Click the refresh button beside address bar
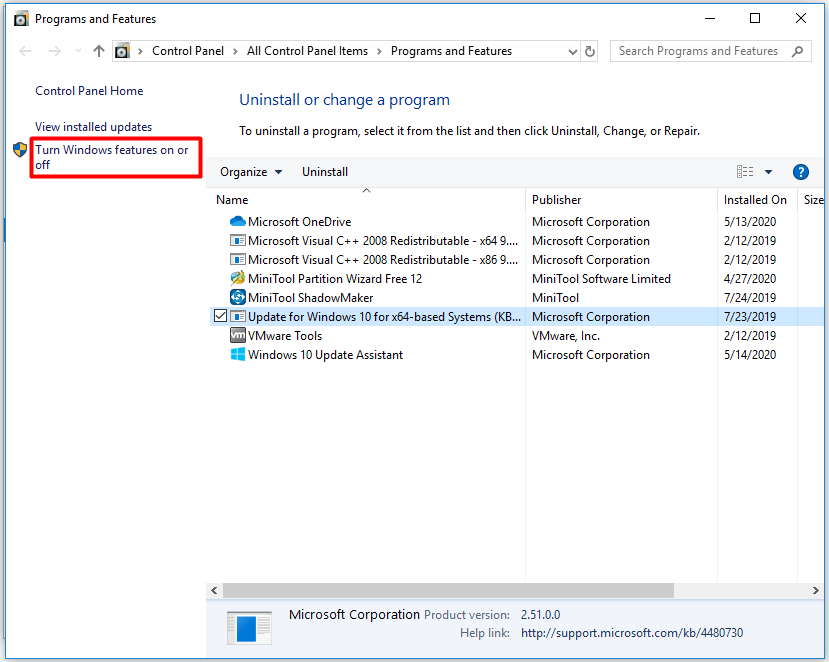 click(x=590, y=51)
